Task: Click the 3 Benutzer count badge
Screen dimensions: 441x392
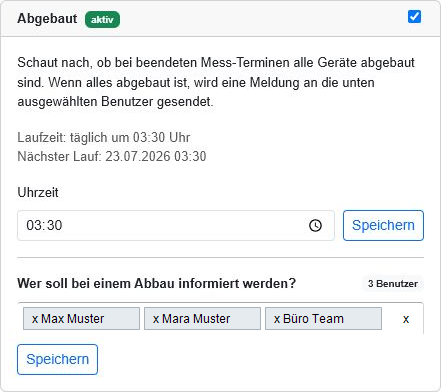Action: tap(393, 284)
